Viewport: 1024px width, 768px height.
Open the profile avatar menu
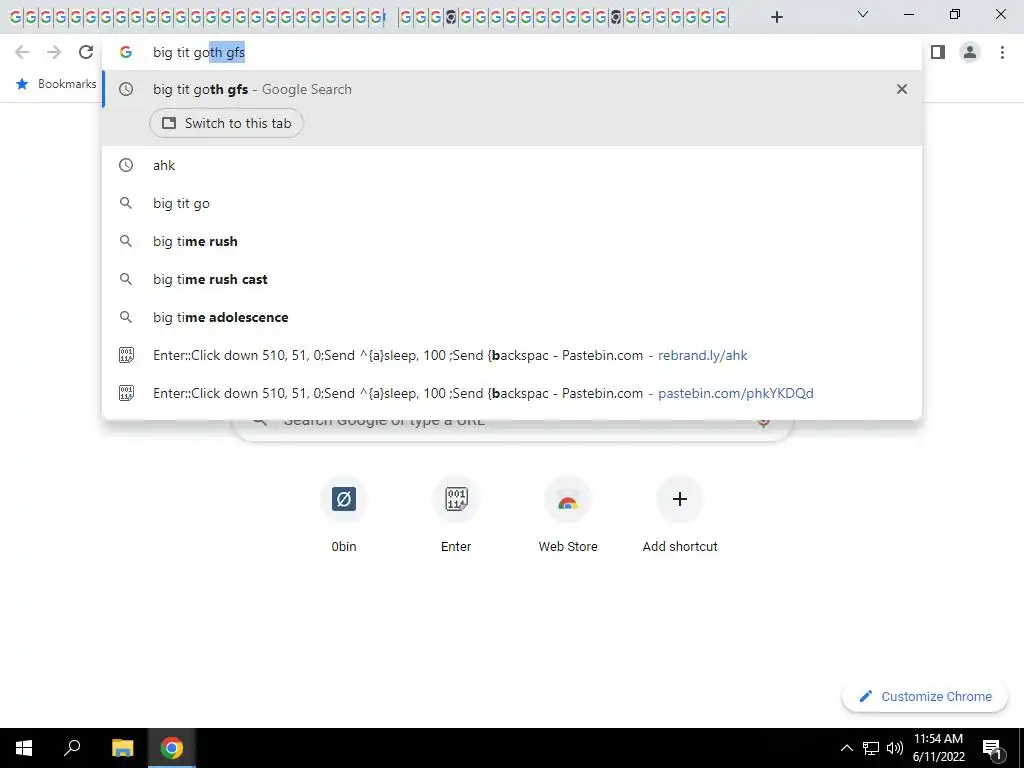click(x=970, y=52)
